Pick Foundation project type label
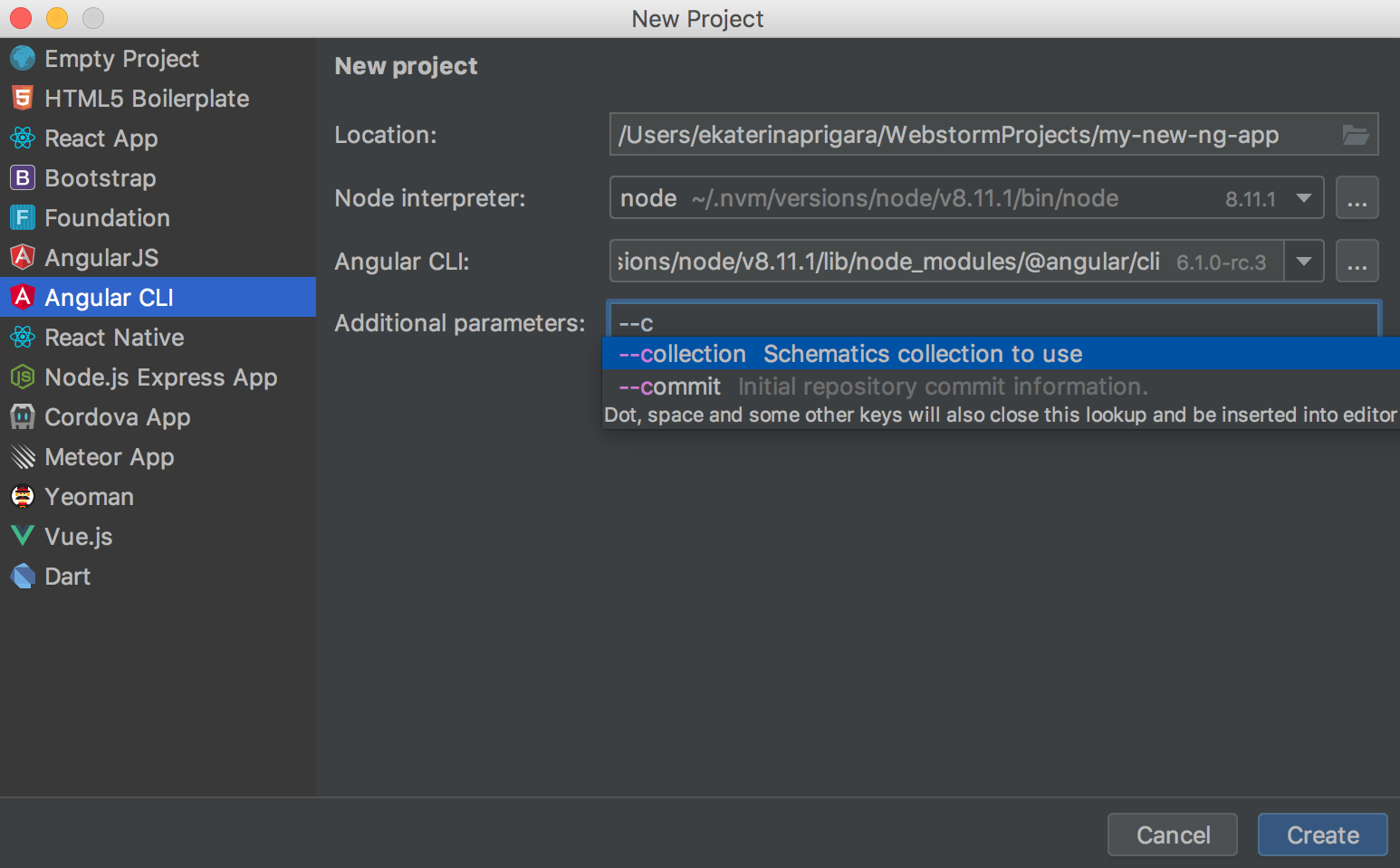The height and width of the screenshot is (868, 1400). (x=108, y=218)
